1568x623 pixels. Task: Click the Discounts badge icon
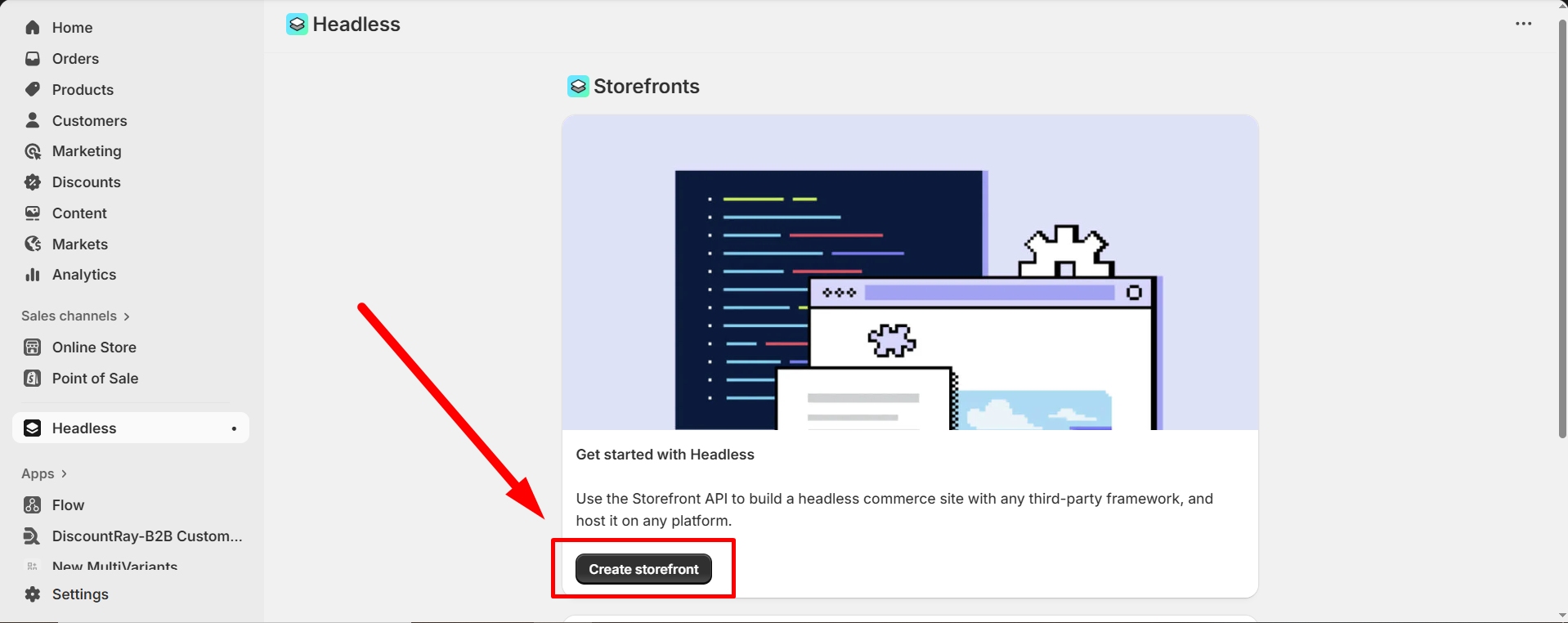click(33, 182)
